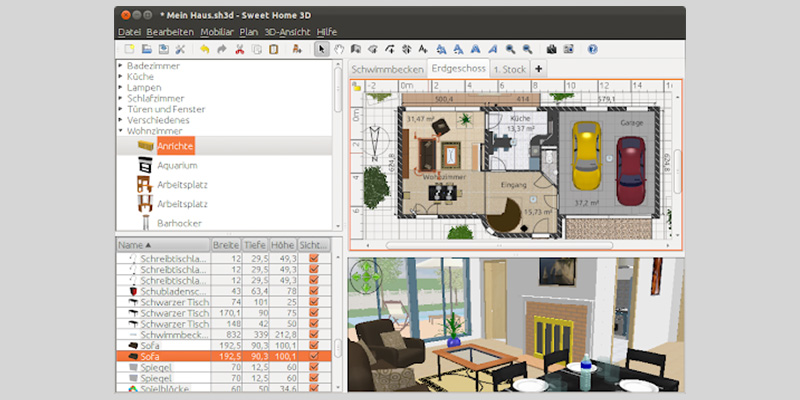Click the New home toolbar icon
Screen dimensions: 800x400
(x=130, y=49)
